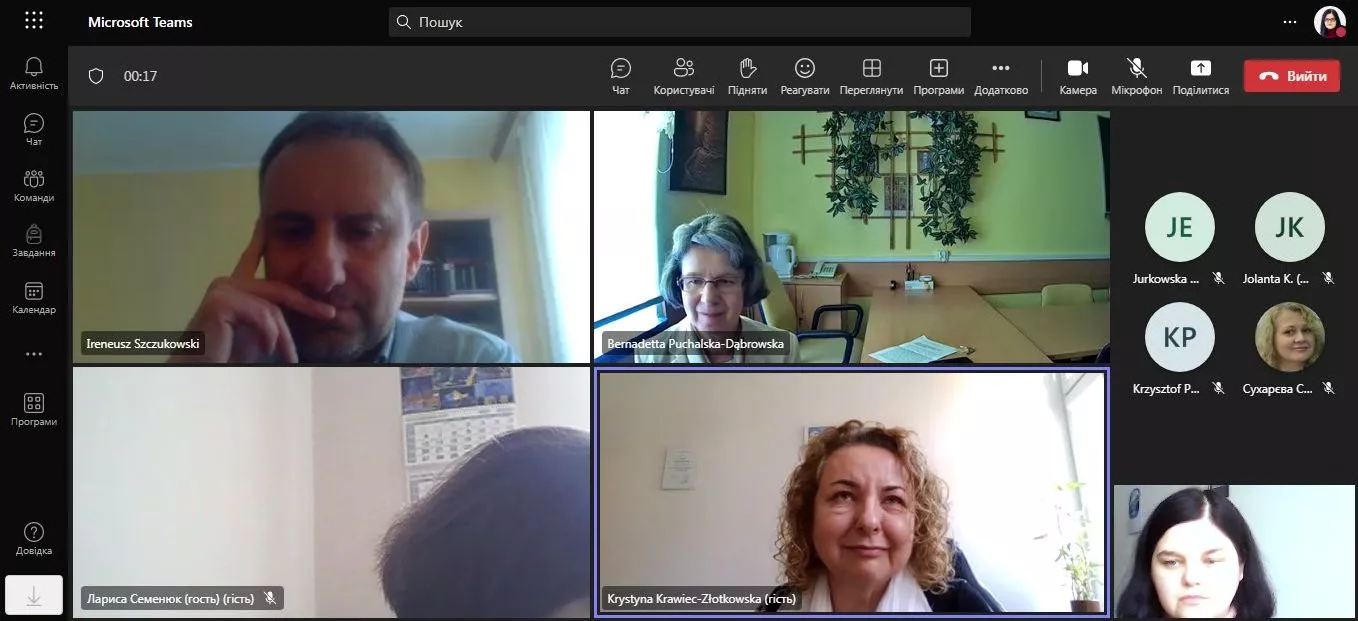This screenshot has height=621, width=1358.
Task: Leave the meeting with Вийти button
Action: [1291, 76]
